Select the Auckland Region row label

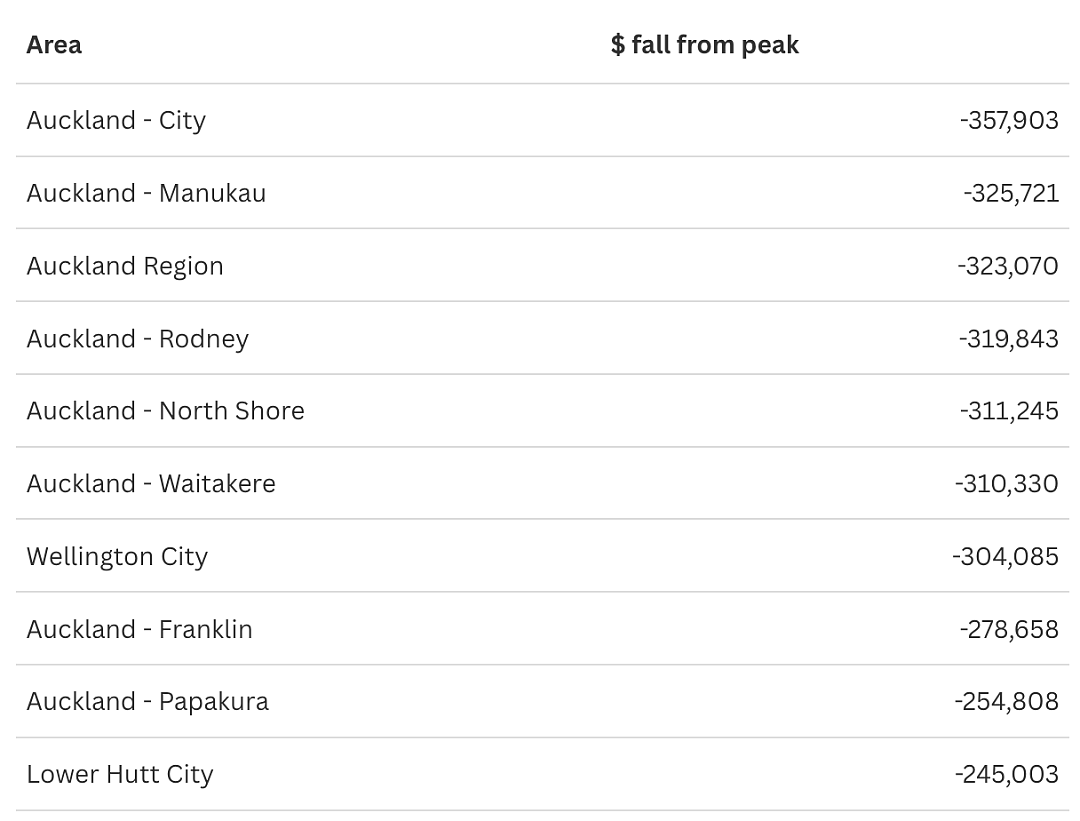pyautogui.click(x=125, y=266)
